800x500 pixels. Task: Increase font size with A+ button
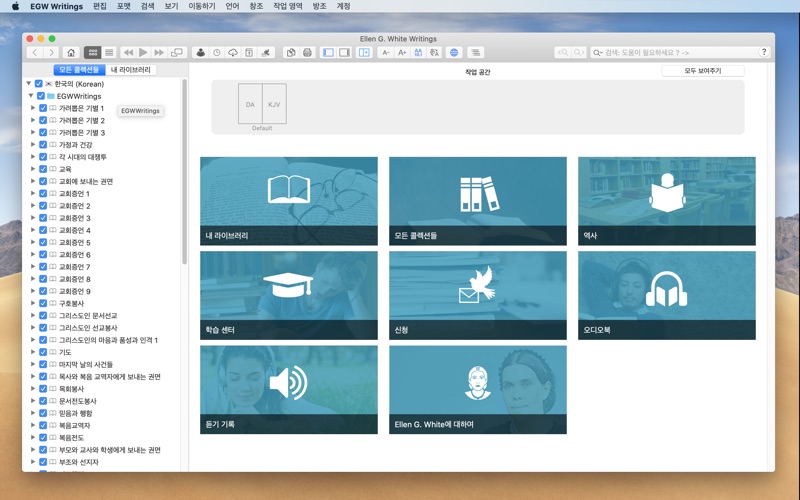pos(402,53)
